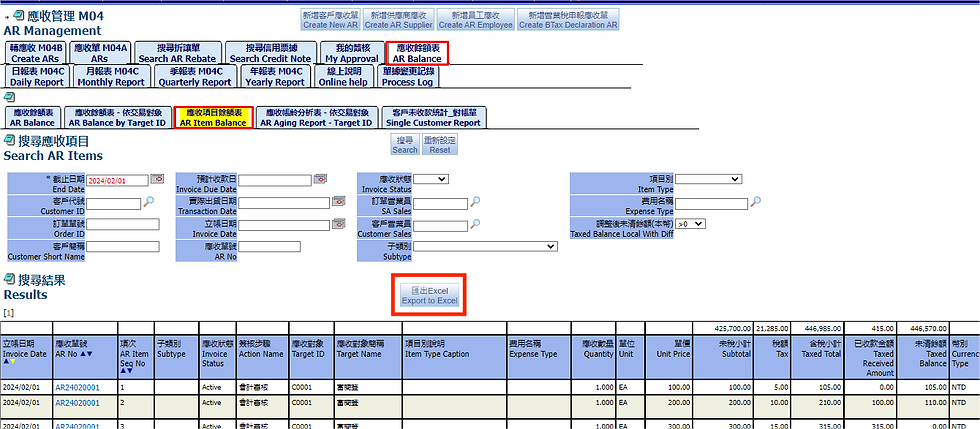Viewport: 980px width, 429px height.
Task: Select the top-row AR Balance tab
Action: click(417, 53)
